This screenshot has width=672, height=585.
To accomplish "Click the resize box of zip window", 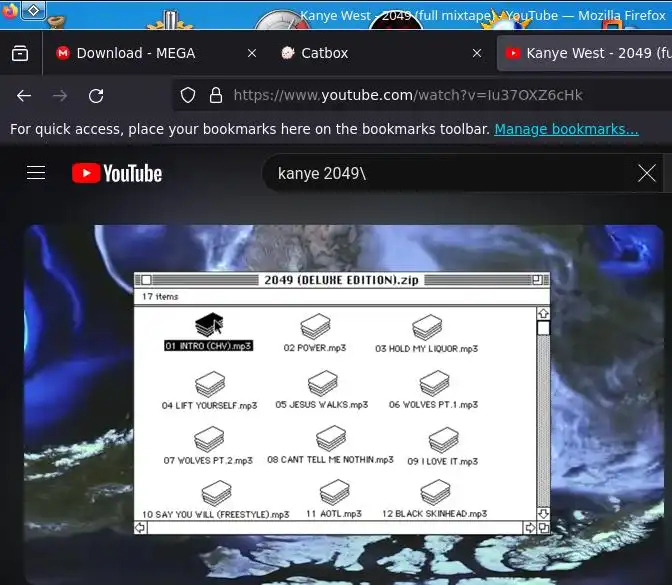I will (x=543, y=528).
